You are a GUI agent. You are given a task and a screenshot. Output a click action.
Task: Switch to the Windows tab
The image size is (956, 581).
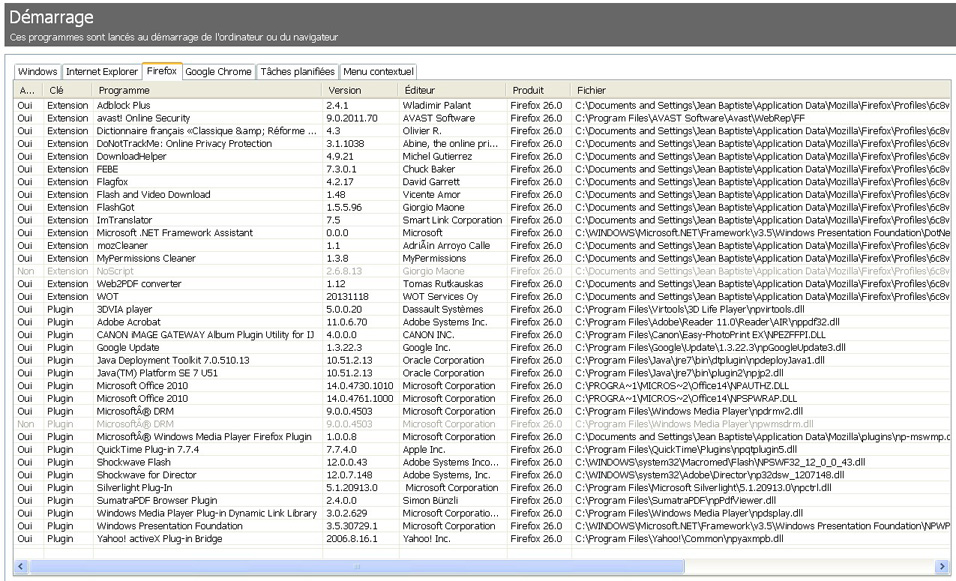tap(37, 71)
